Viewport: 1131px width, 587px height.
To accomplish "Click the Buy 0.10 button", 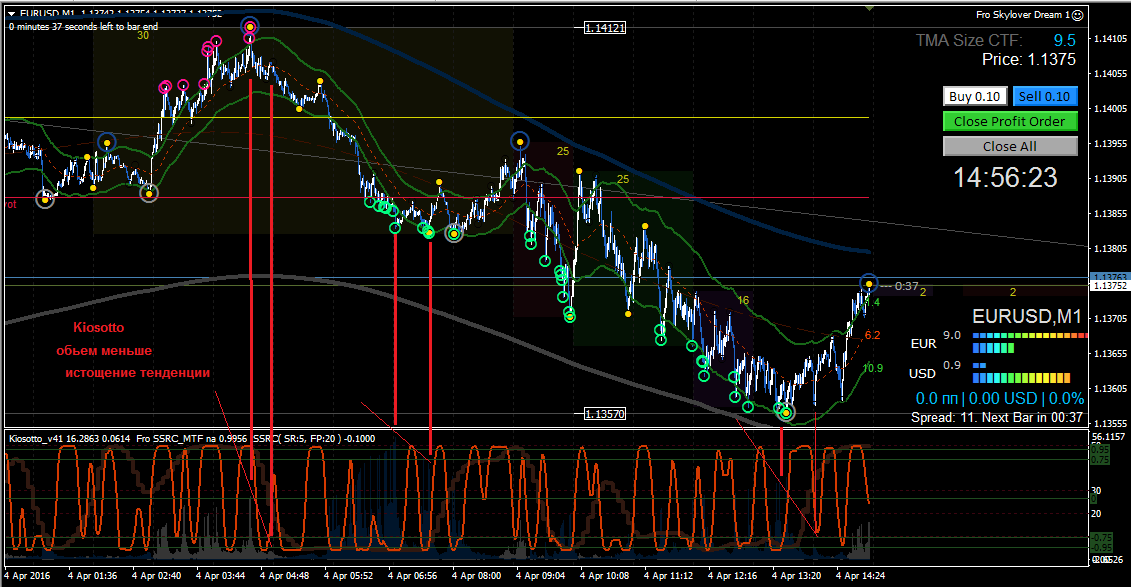I will [x=974, y=97].
